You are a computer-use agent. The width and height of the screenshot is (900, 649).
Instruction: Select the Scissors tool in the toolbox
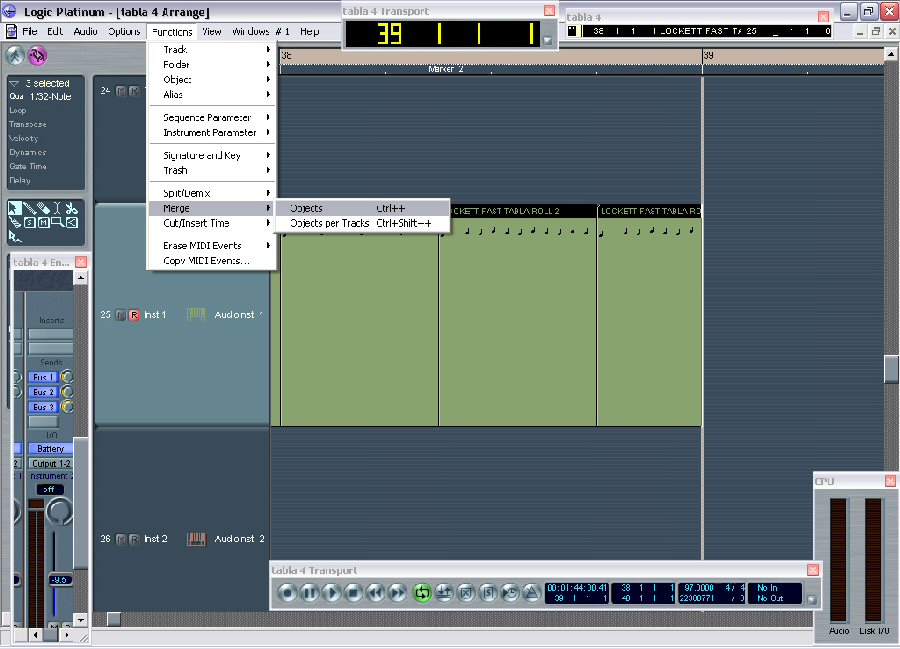[73, 208]
